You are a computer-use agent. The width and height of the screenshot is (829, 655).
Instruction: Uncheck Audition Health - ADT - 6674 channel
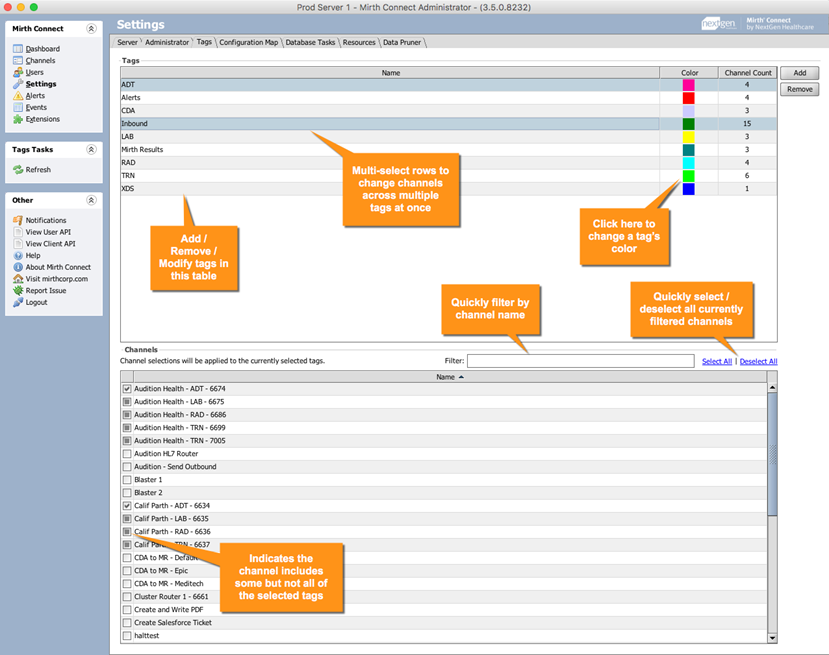(127, 389)
